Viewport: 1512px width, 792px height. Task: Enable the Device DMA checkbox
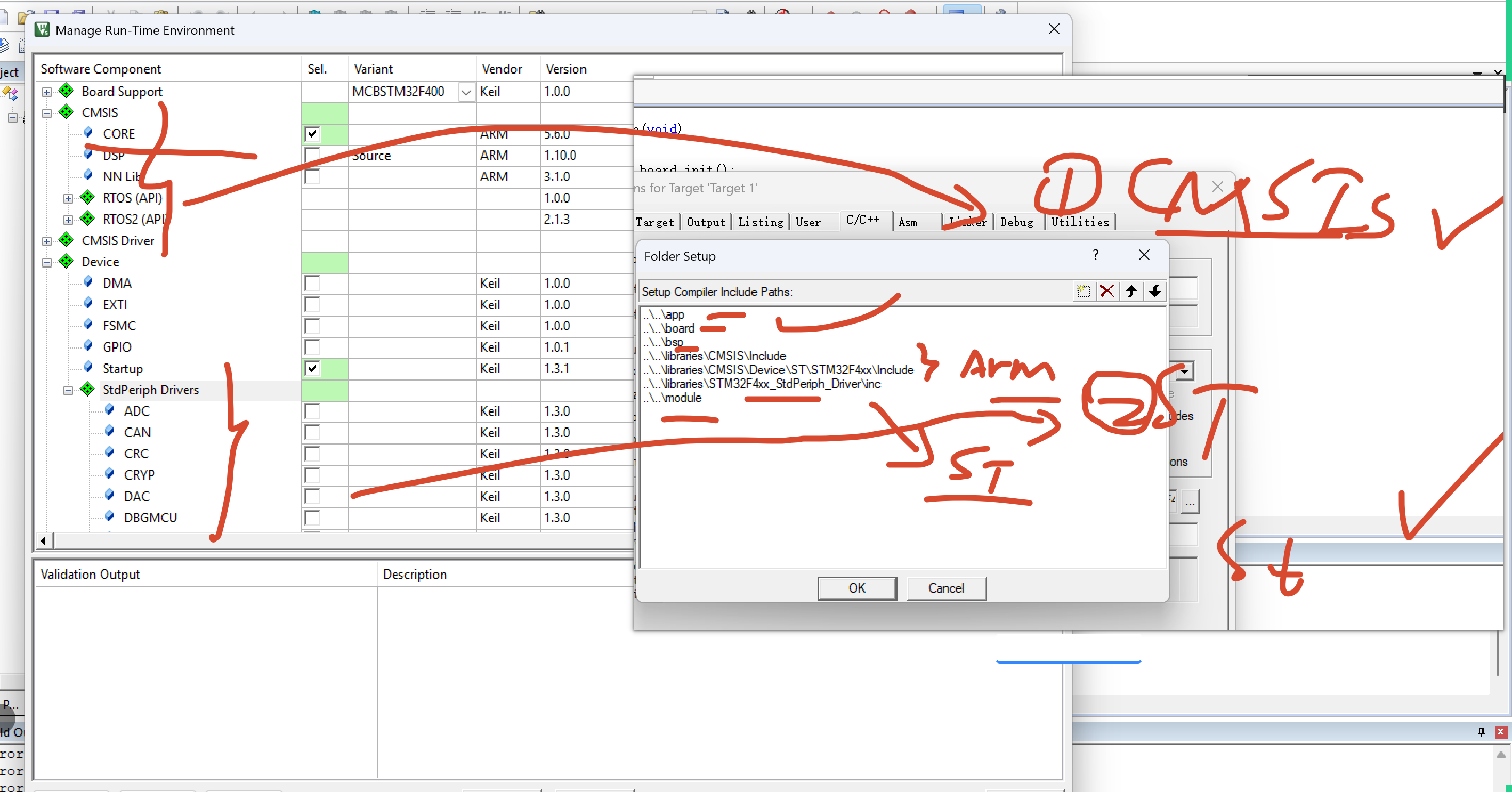tap(313, 283)
